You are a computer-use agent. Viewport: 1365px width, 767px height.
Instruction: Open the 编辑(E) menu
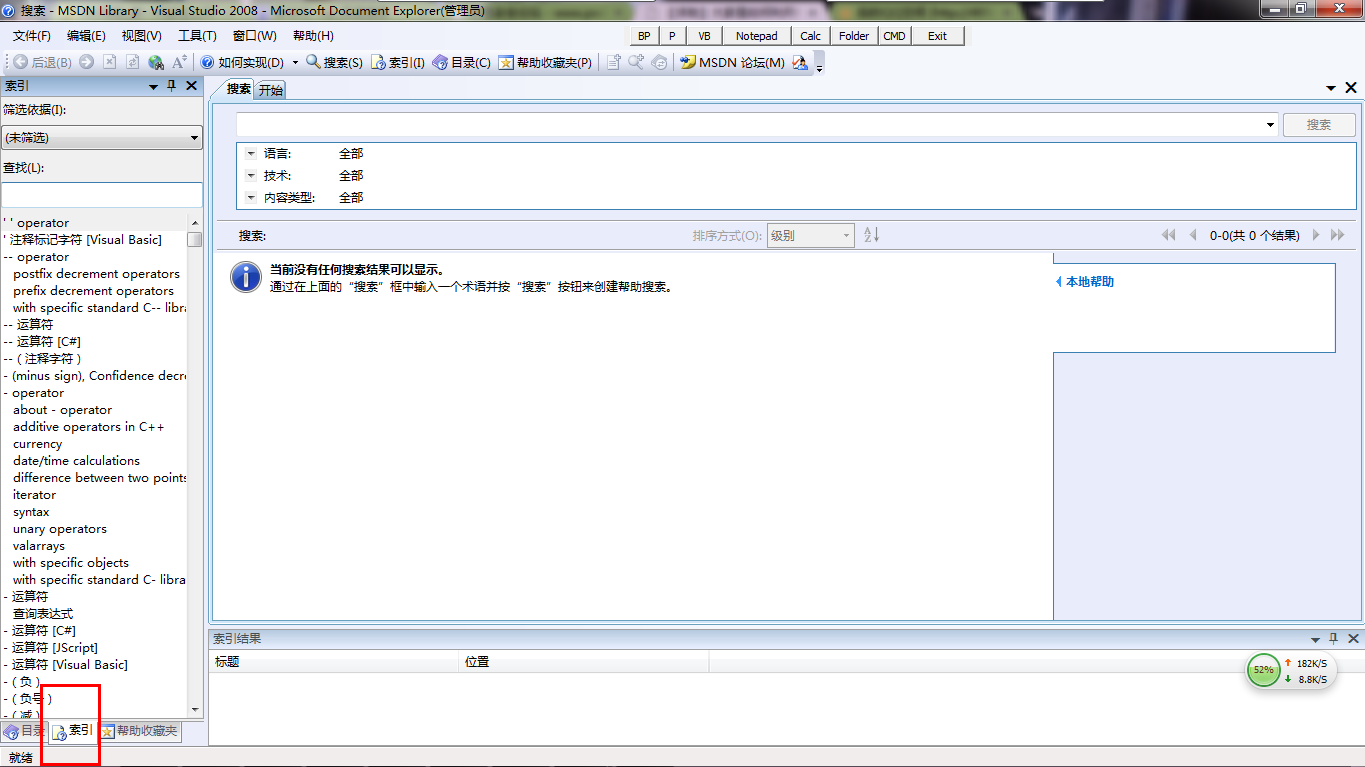[x=86, y=36]
